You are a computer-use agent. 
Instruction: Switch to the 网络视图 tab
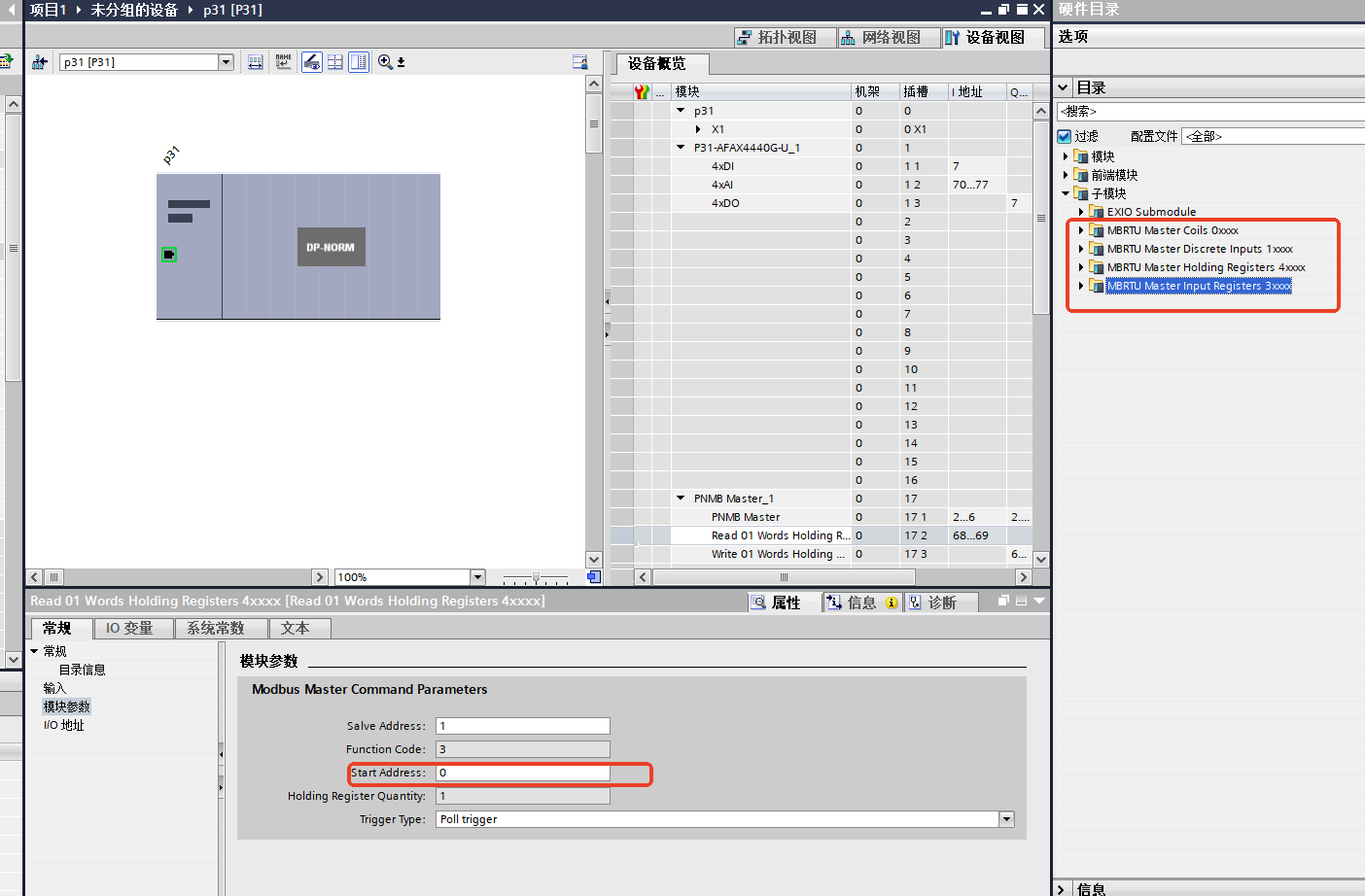[x=881, y=37]
